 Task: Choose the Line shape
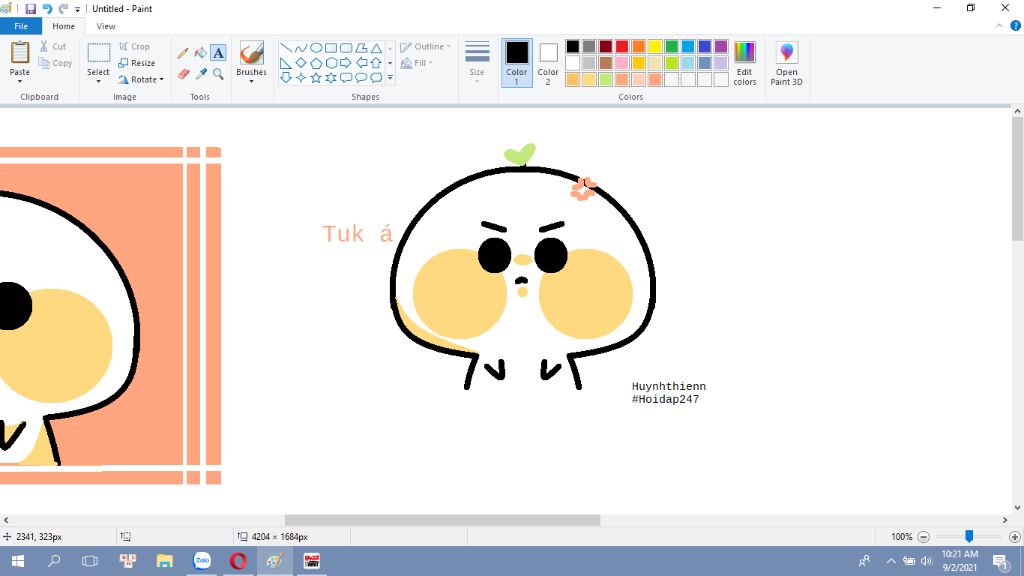285,48
